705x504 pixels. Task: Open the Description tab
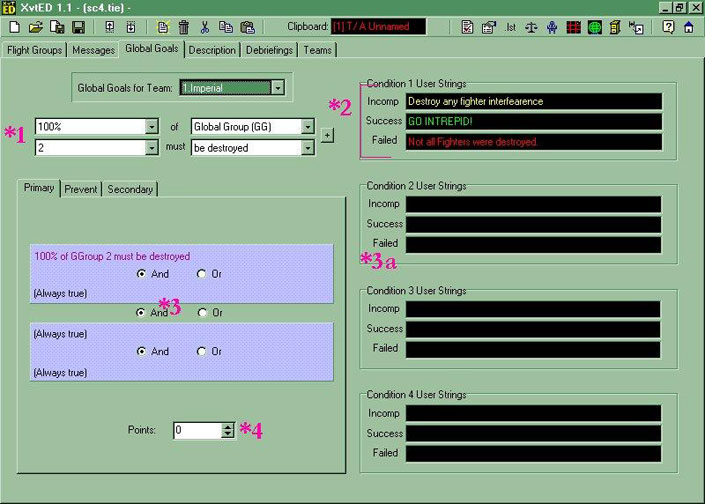point(212,50)
